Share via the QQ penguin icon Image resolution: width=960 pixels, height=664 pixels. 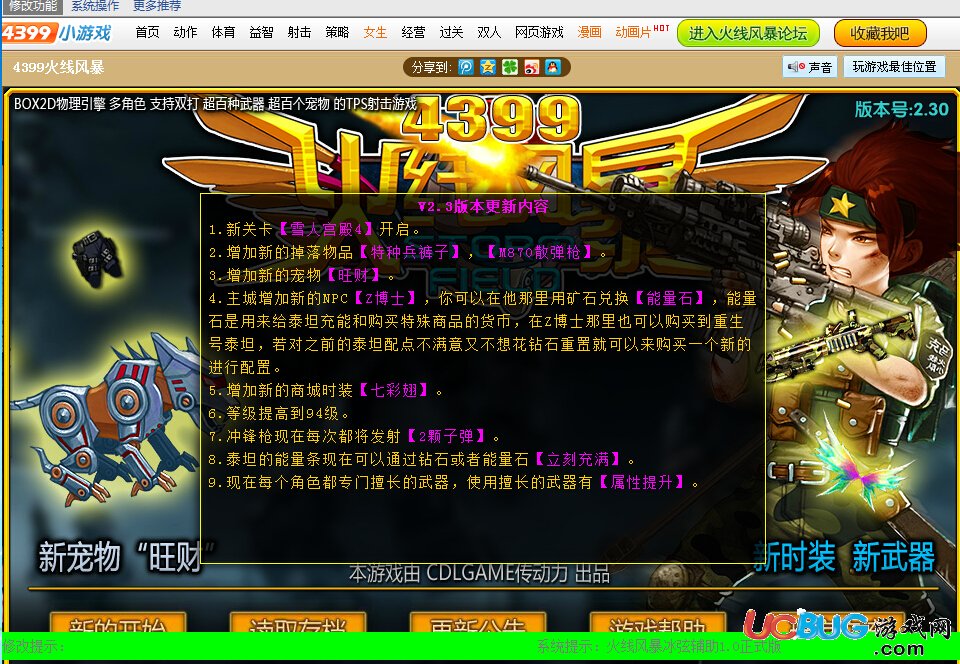click(553, 67)
